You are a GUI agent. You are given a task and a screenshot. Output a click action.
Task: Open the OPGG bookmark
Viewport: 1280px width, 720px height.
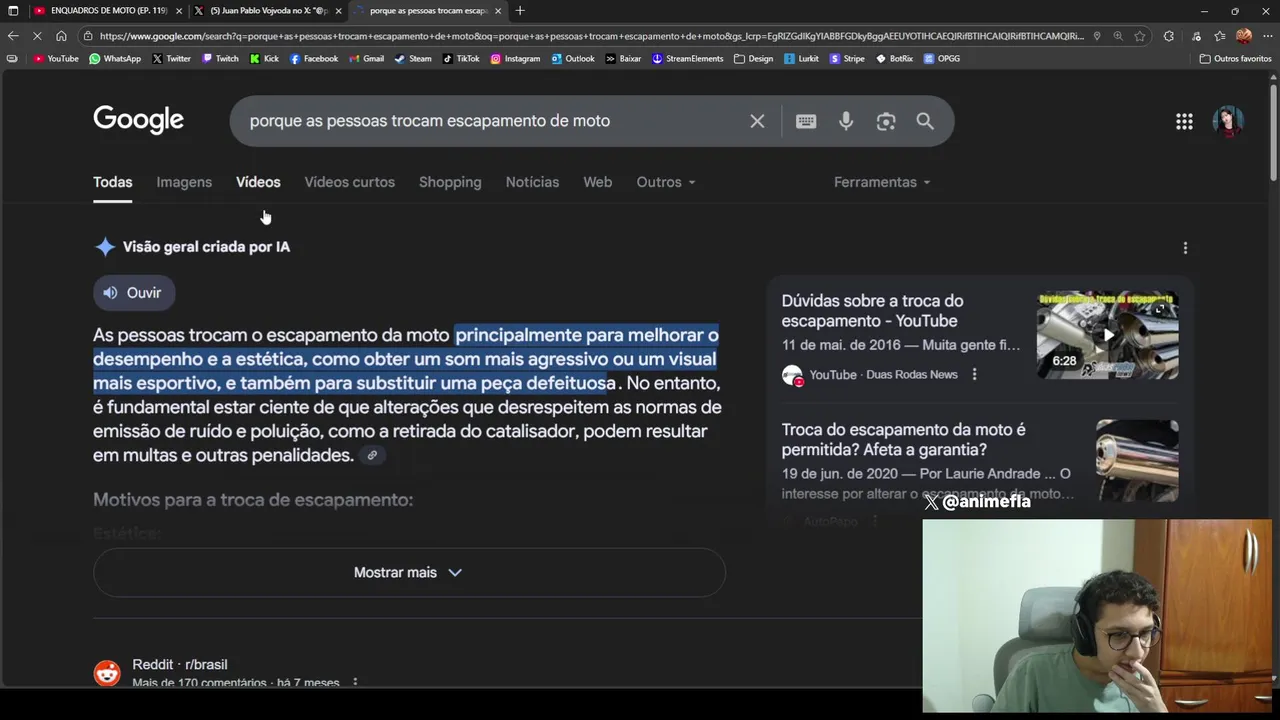click(x=942, y=59)
